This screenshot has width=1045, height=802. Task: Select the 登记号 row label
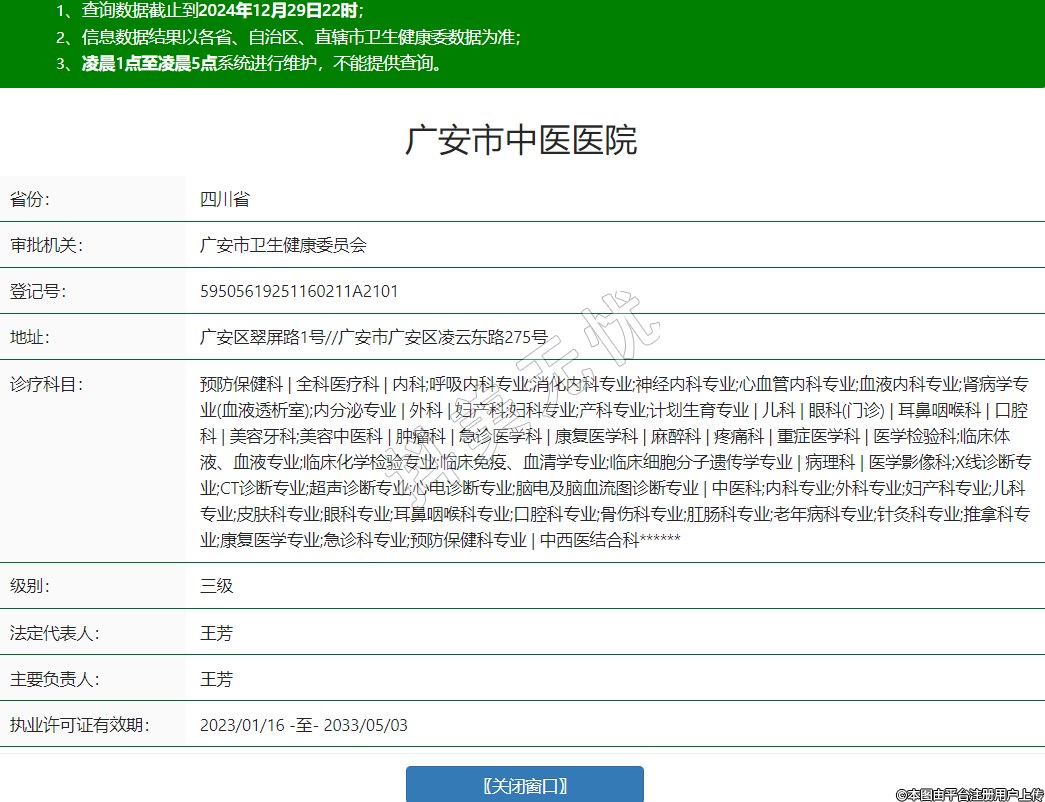point(37,291)
